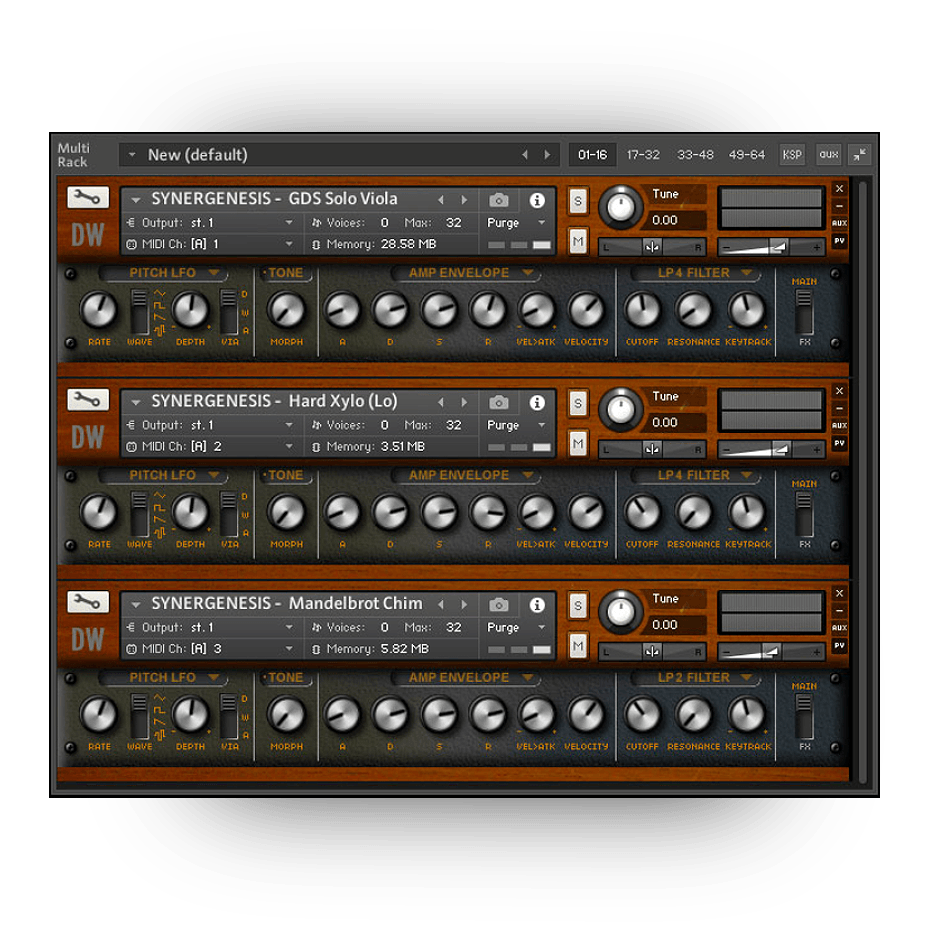Open the multi preset dropdown beside New (default)
Image resolution: width=930 pixels, height=930 pixels.
[132, 155]
